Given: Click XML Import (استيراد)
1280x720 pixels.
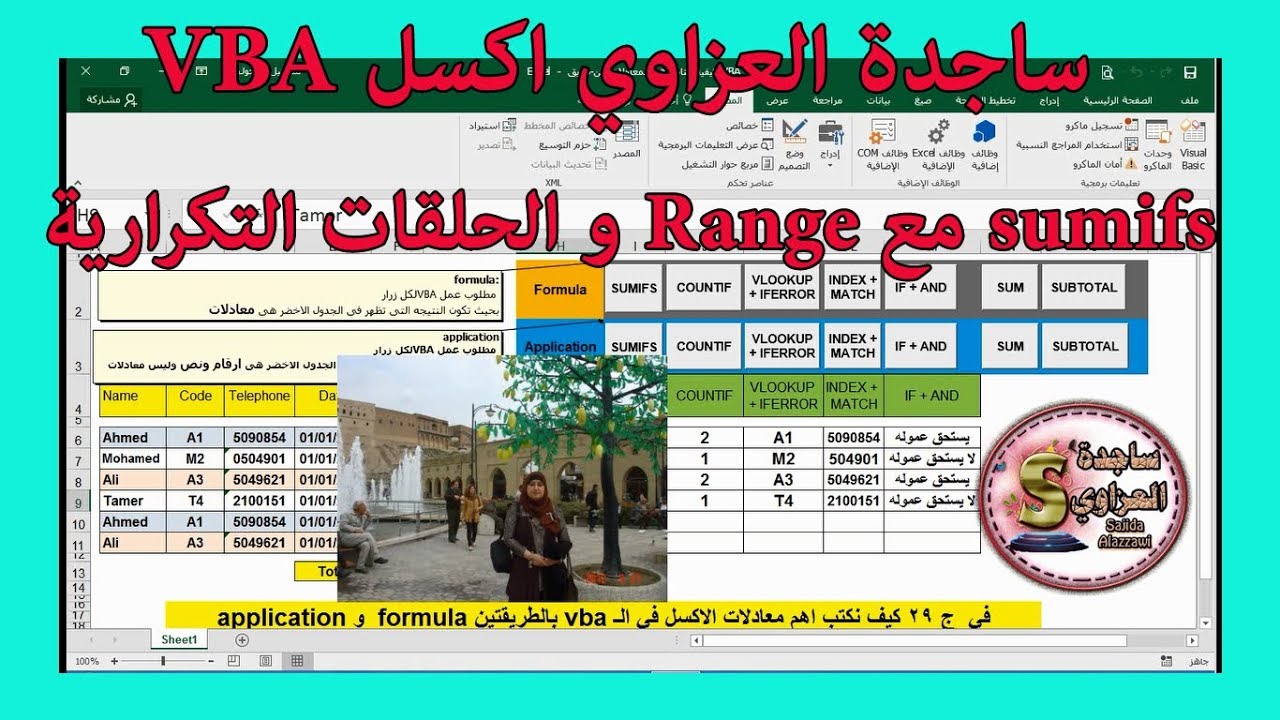Looking at the screenshot, I should pyautogui.click(x=493, y=126).
